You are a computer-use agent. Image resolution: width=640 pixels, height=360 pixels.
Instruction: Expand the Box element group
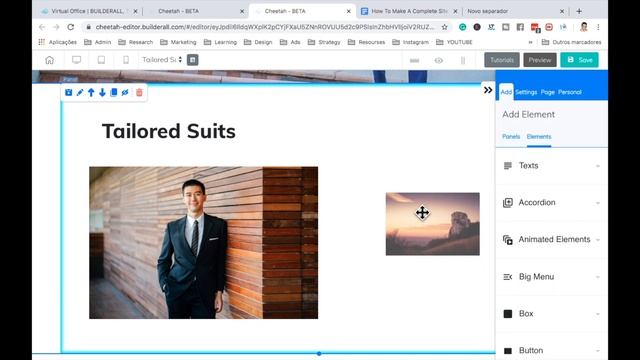click(551, 314)
